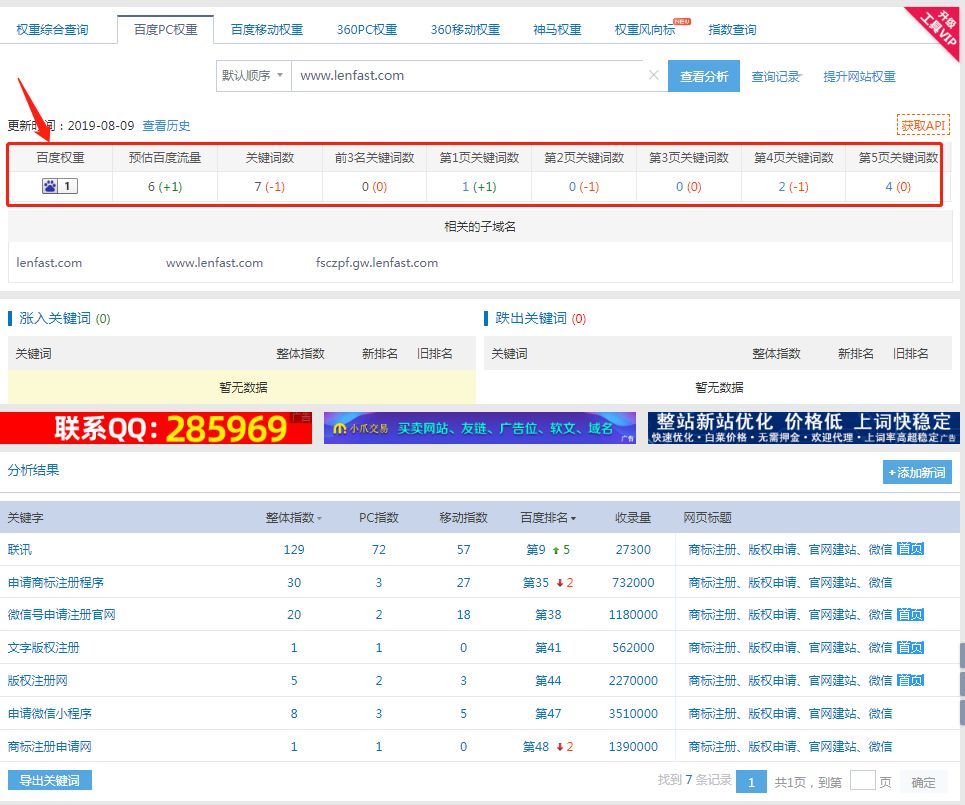Click page title link in 申请微信小程序 row

pyautogui.click(x=790, y=713)
